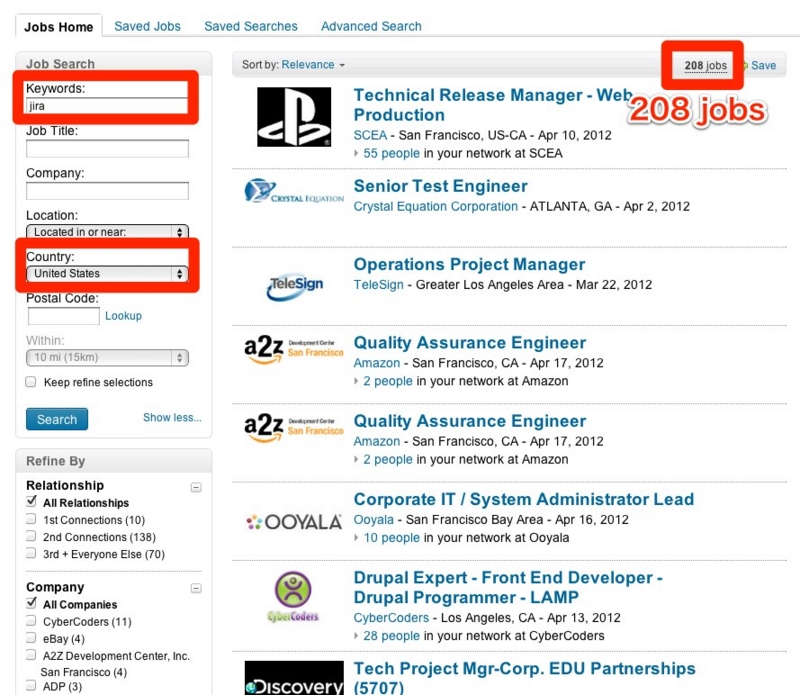The height and width of the screenshot is (695, 800).
Task: Check 2nd Connections (138) filter
Action: [31, 536]
